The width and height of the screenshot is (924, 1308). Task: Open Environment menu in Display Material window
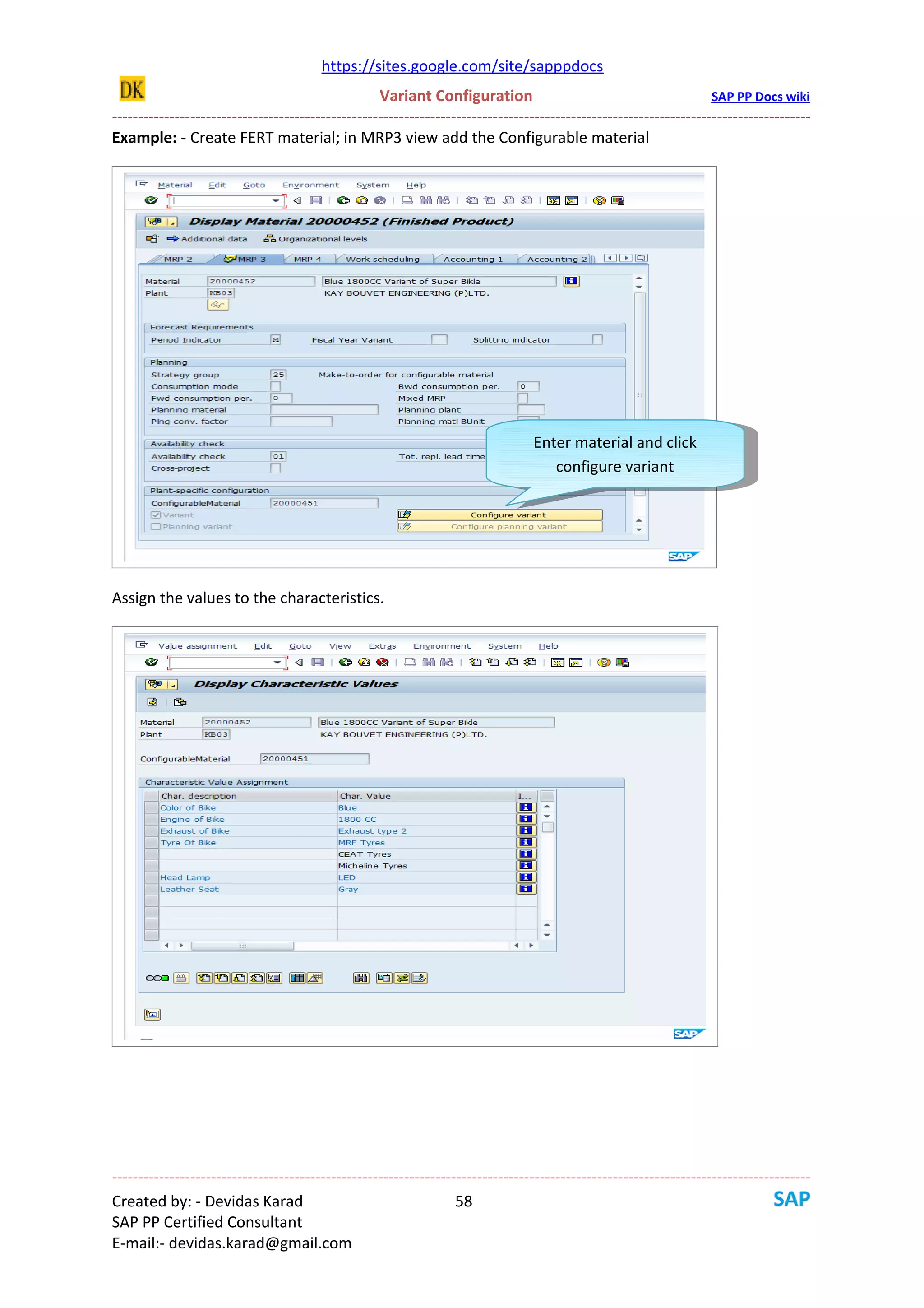click(311, 185)
